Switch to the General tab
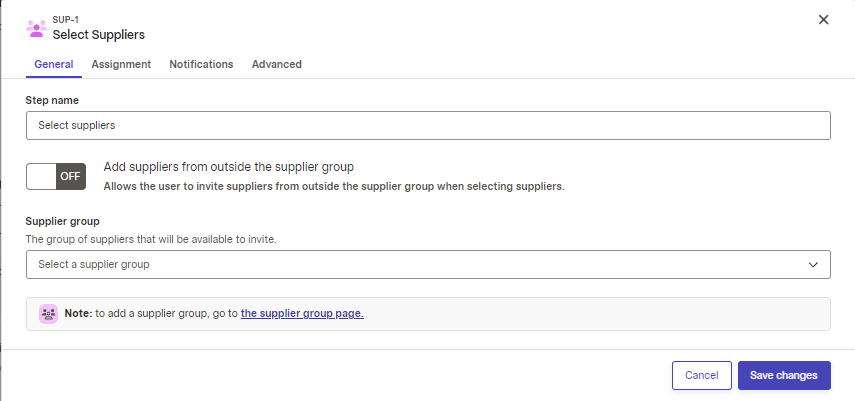855x401 pixels. [x=53, y=64]
